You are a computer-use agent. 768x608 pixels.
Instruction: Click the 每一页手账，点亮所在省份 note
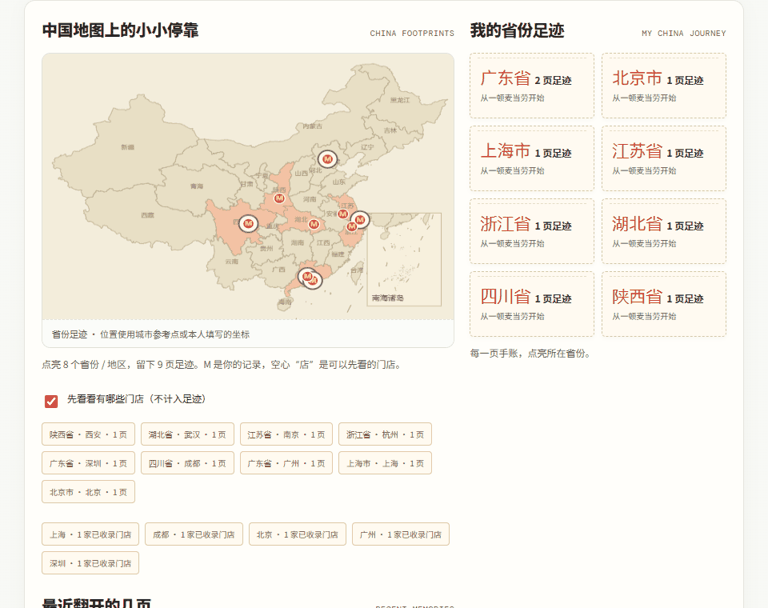tap(530, 353)
